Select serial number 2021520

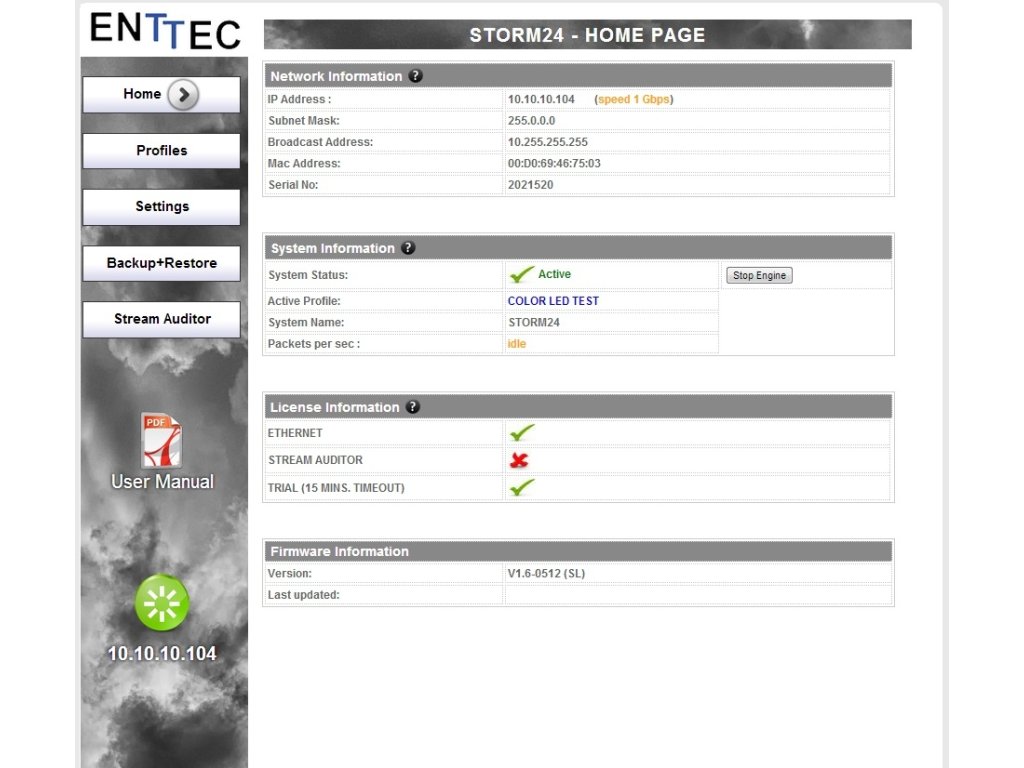[530, 185]
